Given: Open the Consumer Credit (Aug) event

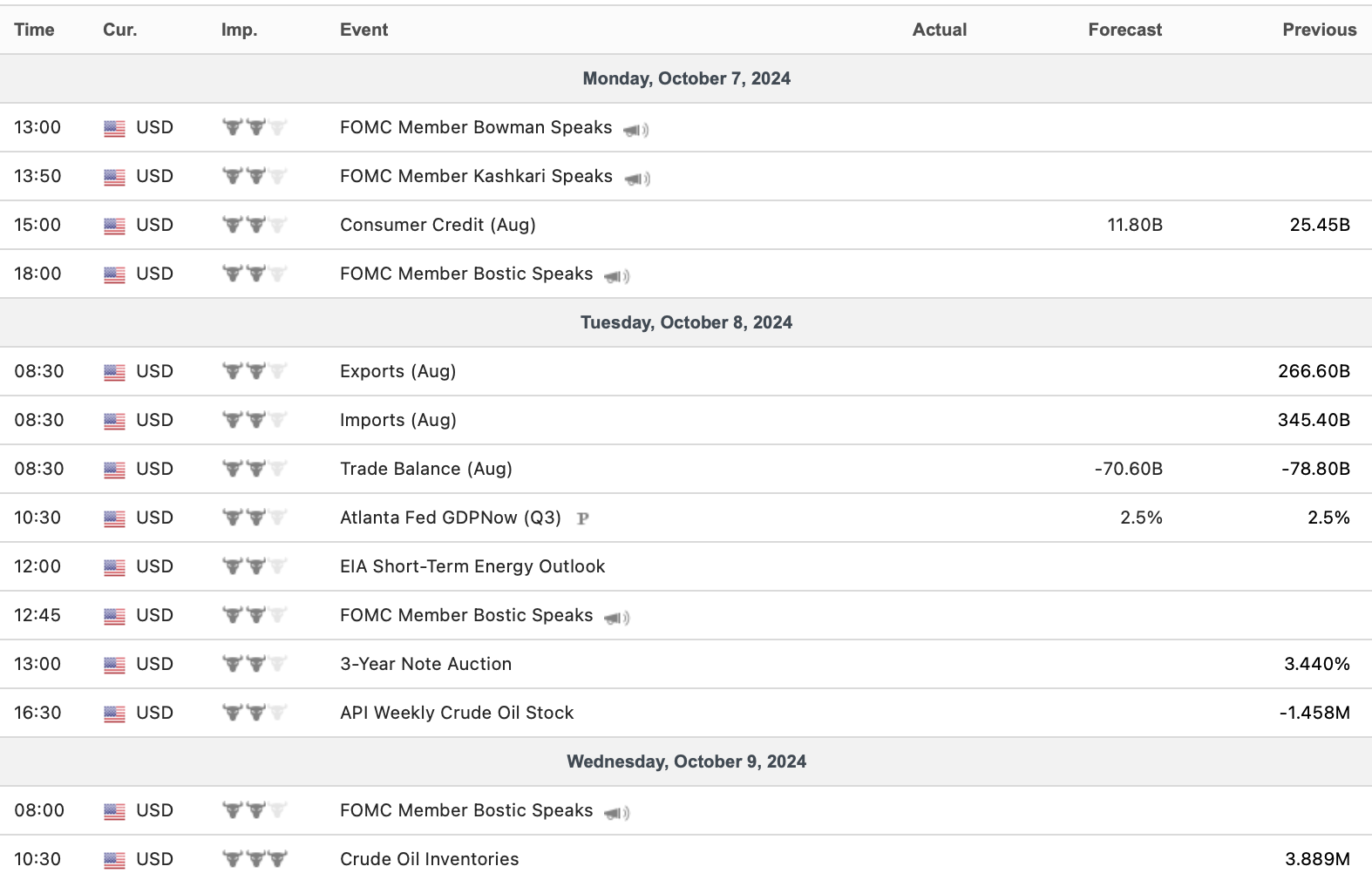Looking at the screenshot, I should (x=438, y=225).
